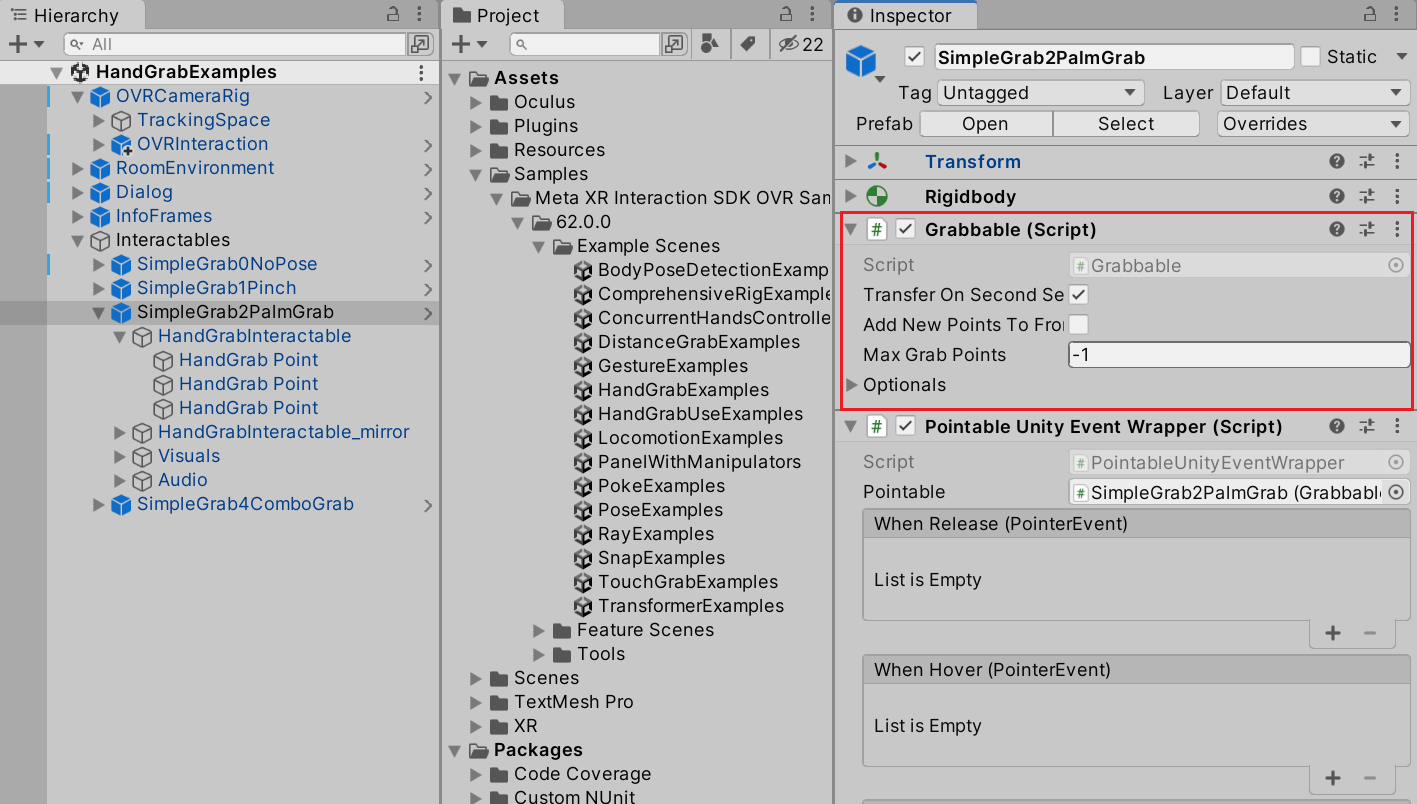This screenshot has width=1417, height=804.
Task: Open Grabbable script preset settings icon
Action: pyautogui.click(x=1367, y=230)
